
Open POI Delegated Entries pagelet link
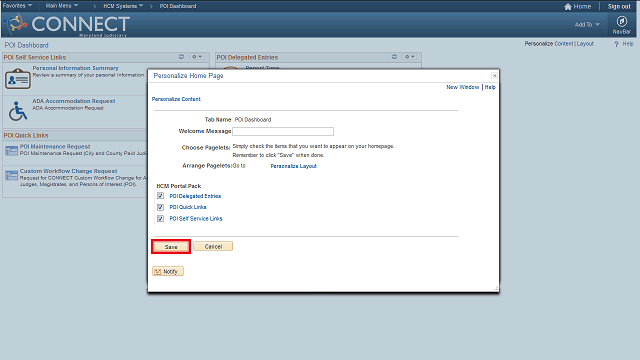195,196
